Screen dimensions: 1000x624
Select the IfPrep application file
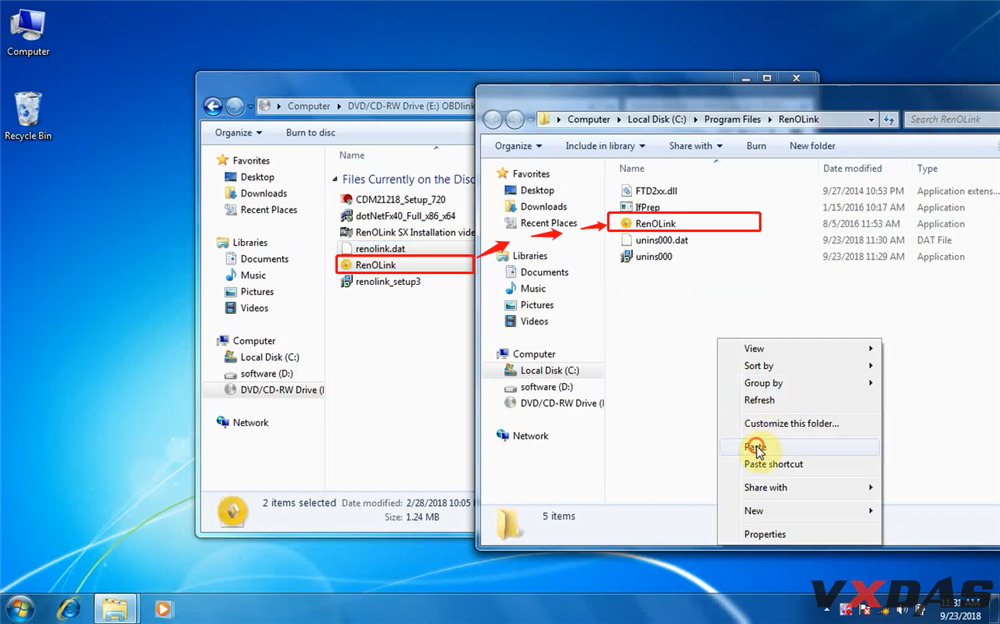[647, 207]
